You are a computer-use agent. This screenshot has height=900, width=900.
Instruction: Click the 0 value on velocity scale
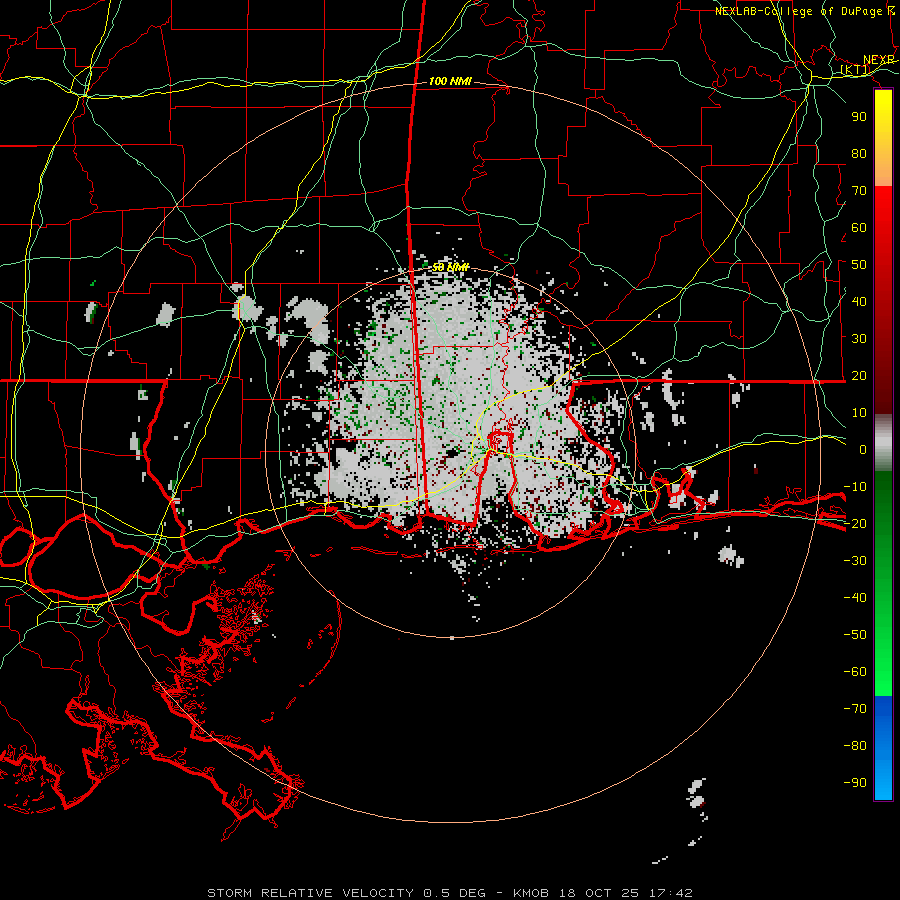pos(863,450)
